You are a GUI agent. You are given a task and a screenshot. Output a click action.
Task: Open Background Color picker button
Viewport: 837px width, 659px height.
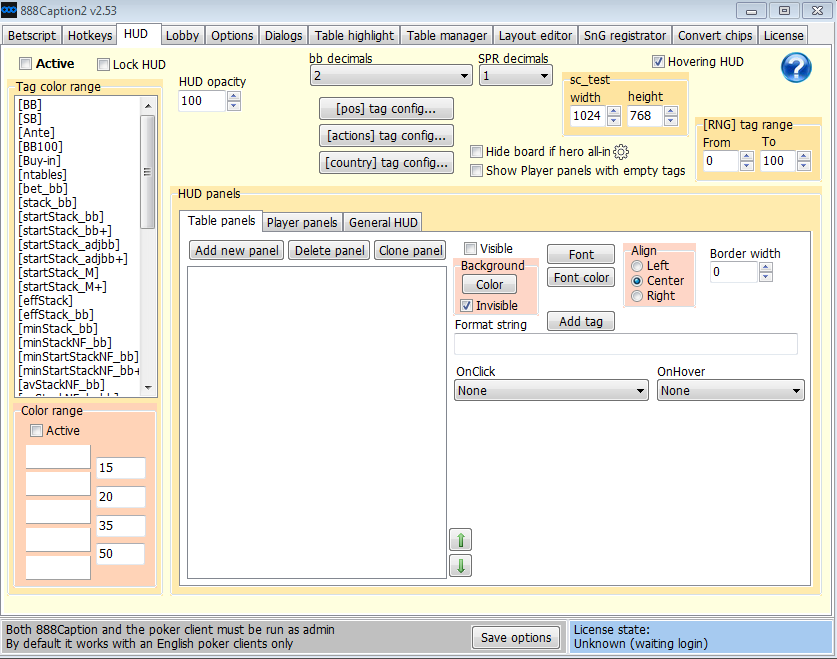click(489, 284)
